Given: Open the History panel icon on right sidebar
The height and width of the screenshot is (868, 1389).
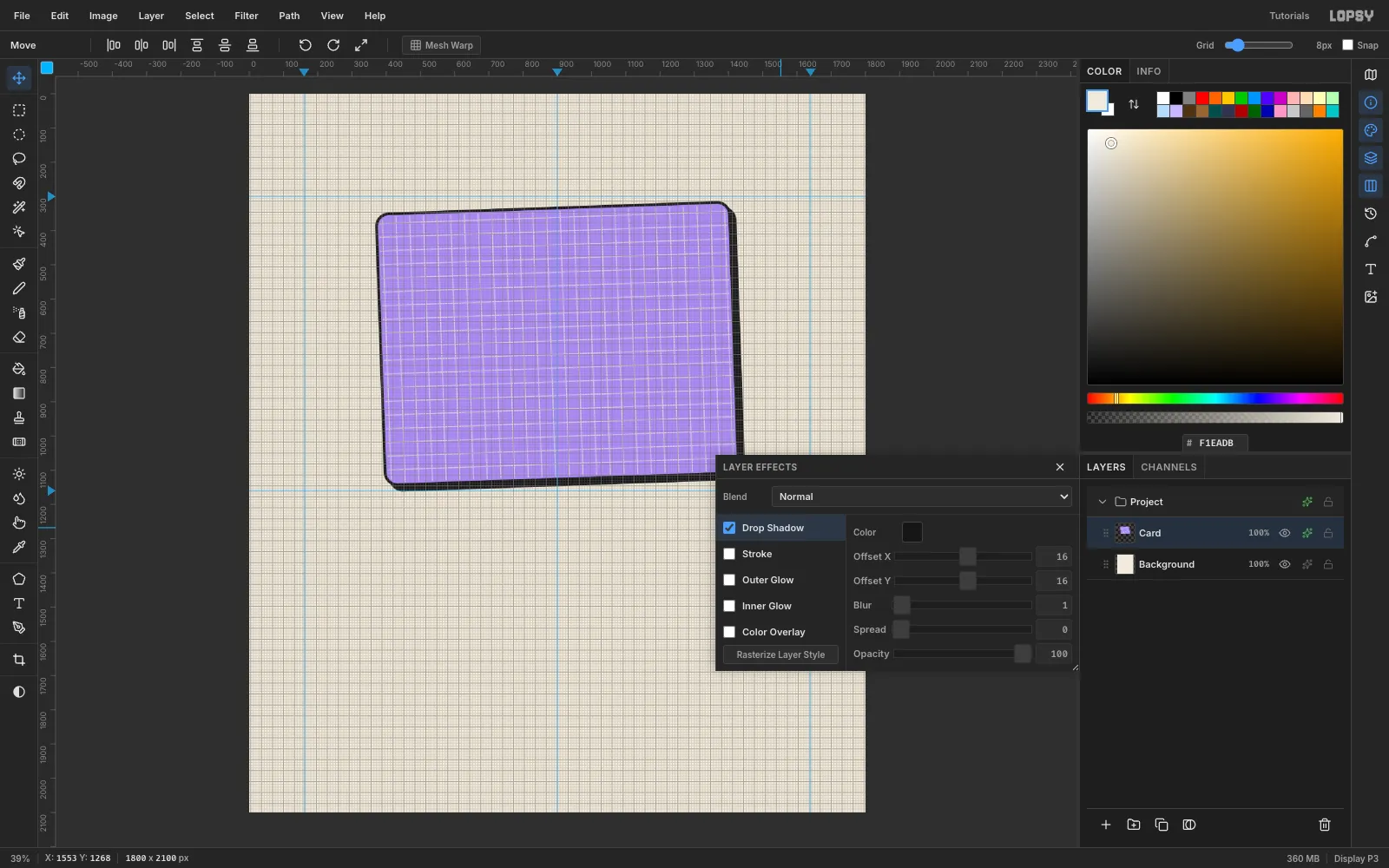Looking at the screenshot, I should pos(1371,214).
